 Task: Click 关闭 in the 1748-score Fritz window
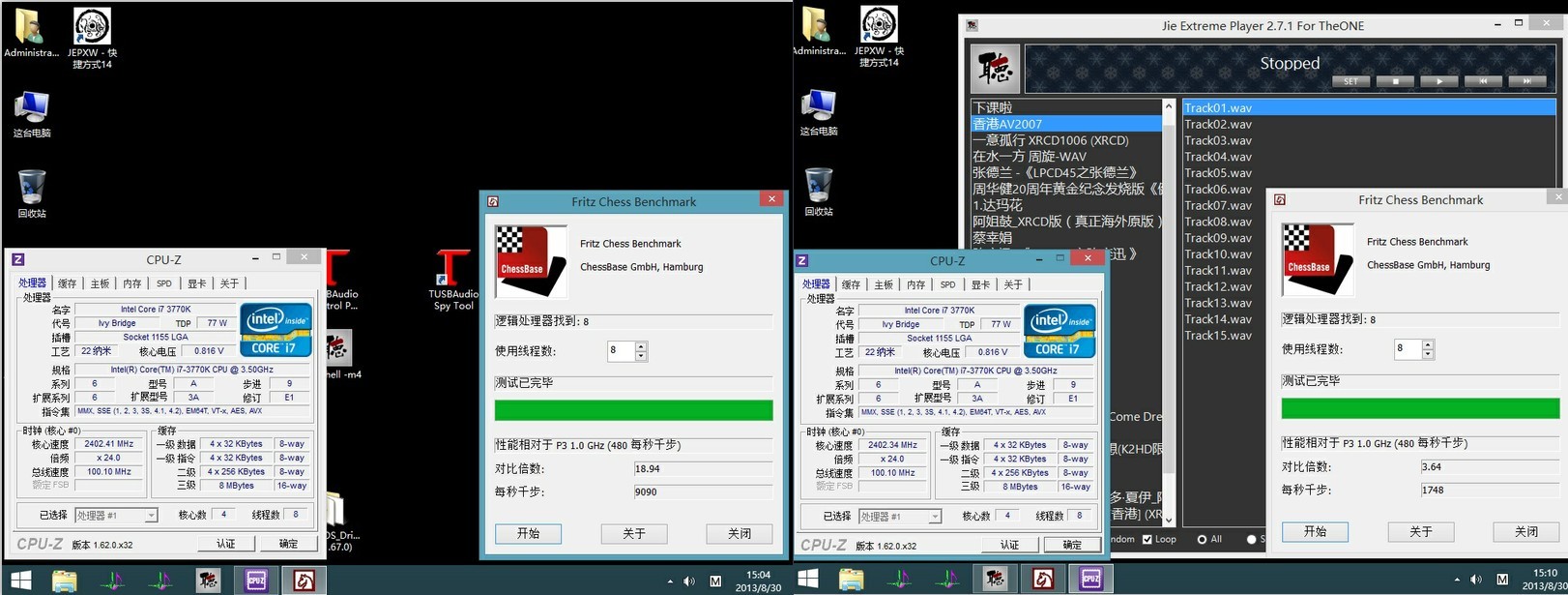point(1526,531)
